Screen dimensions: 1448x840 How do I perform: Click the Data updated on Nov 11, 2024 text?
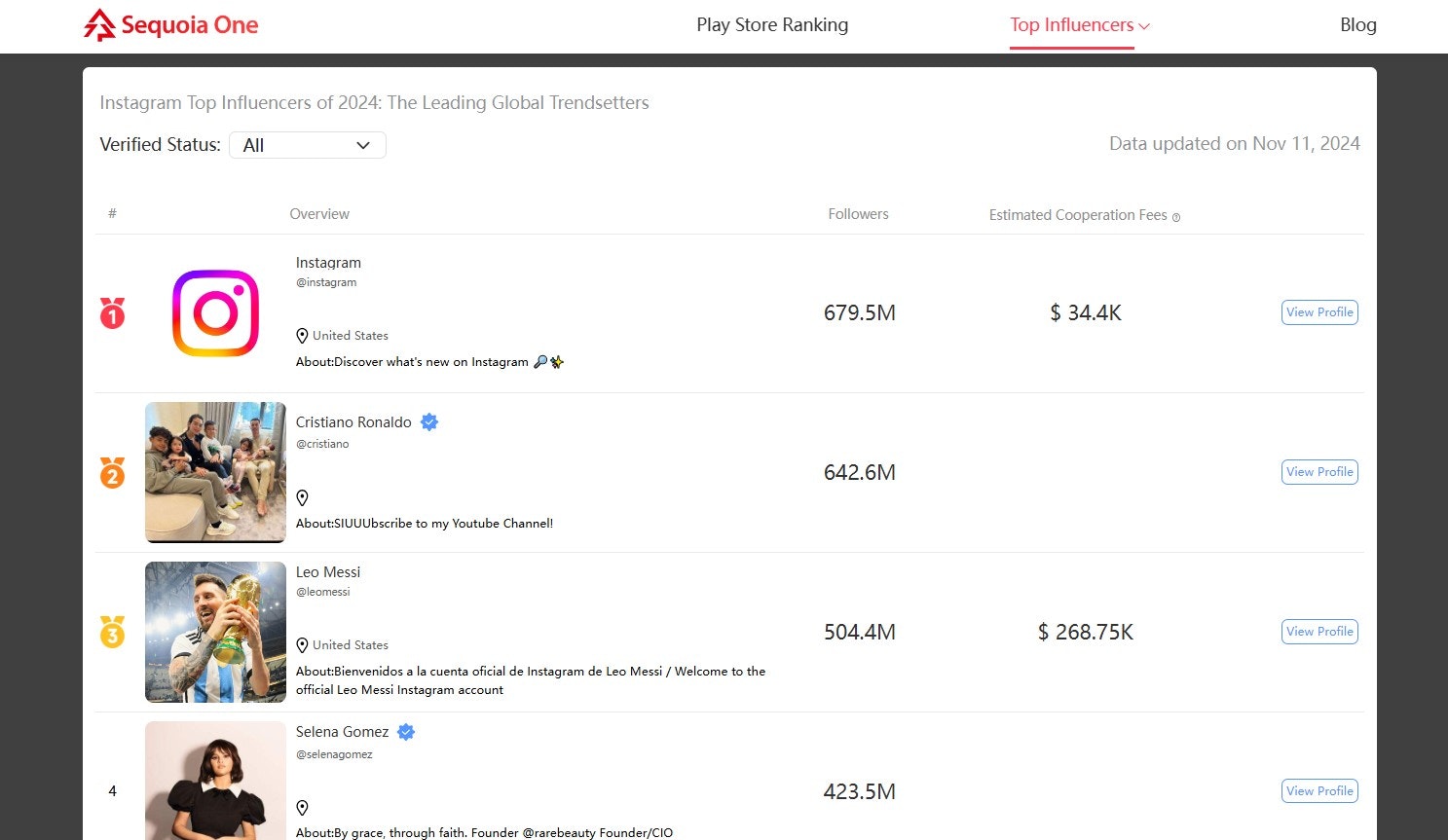[1235, 144]
